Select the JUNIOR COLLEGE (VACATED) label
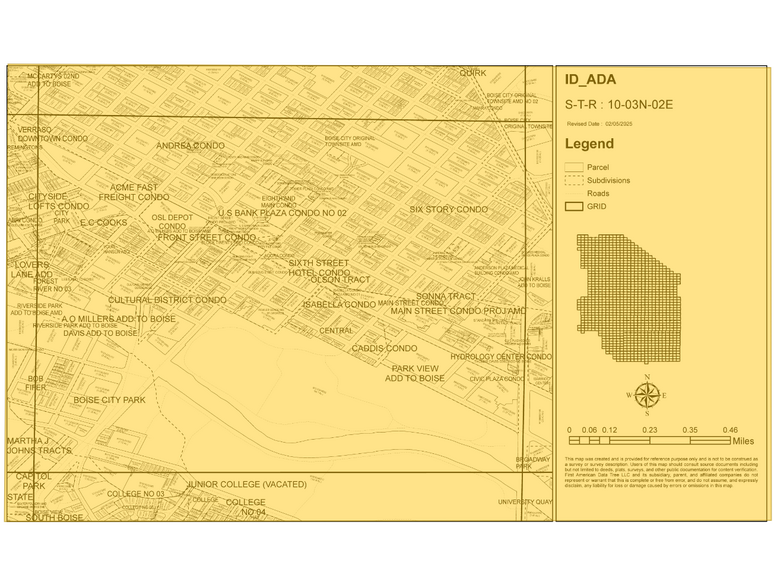The width and height of the screenshot is (774, 588). pyautogui.click(x=246, y=484)
